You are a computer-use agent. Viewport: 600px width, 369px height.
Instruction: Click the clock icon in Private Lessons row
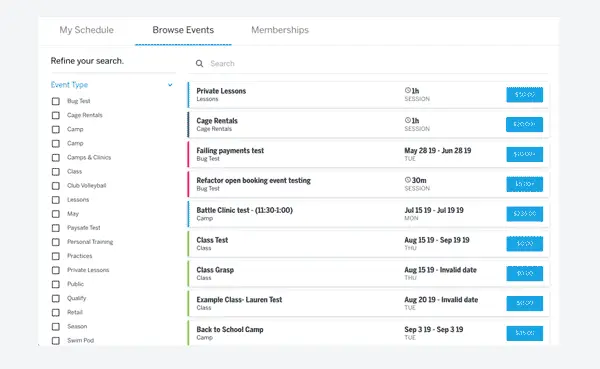(x=408, y=90)
